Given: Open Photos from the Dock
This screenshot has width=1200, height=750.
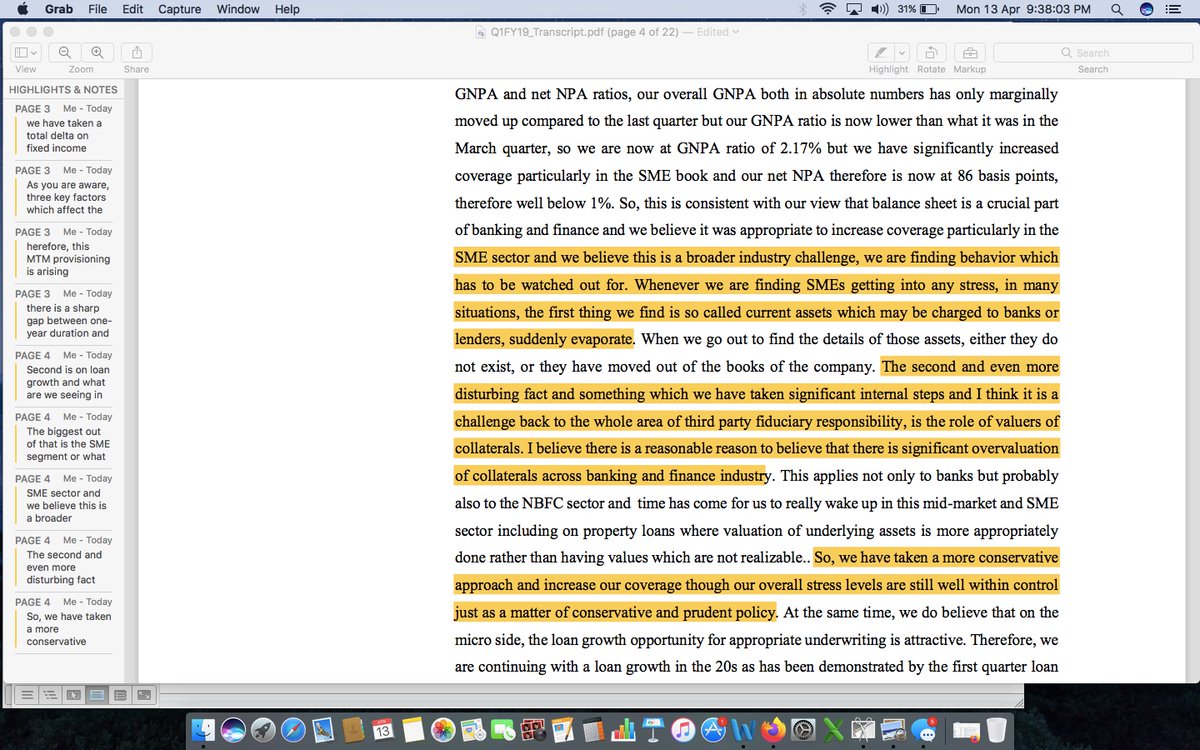Looking at the screenshot, I should 443,729.
